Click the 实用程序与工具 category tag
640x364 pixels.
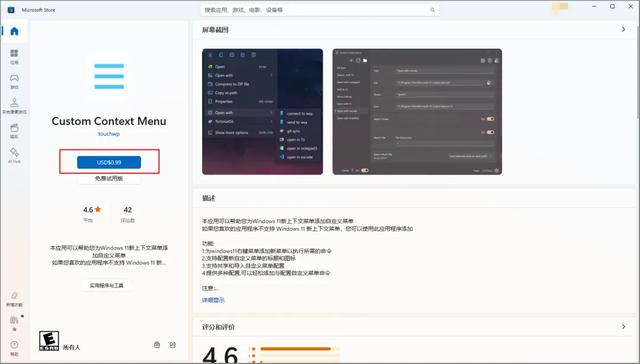[x=107, y=285]
